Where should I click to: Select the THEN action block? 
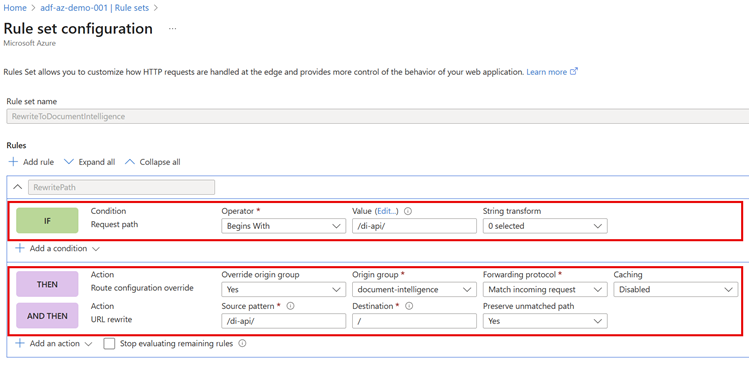click(47, 284)
